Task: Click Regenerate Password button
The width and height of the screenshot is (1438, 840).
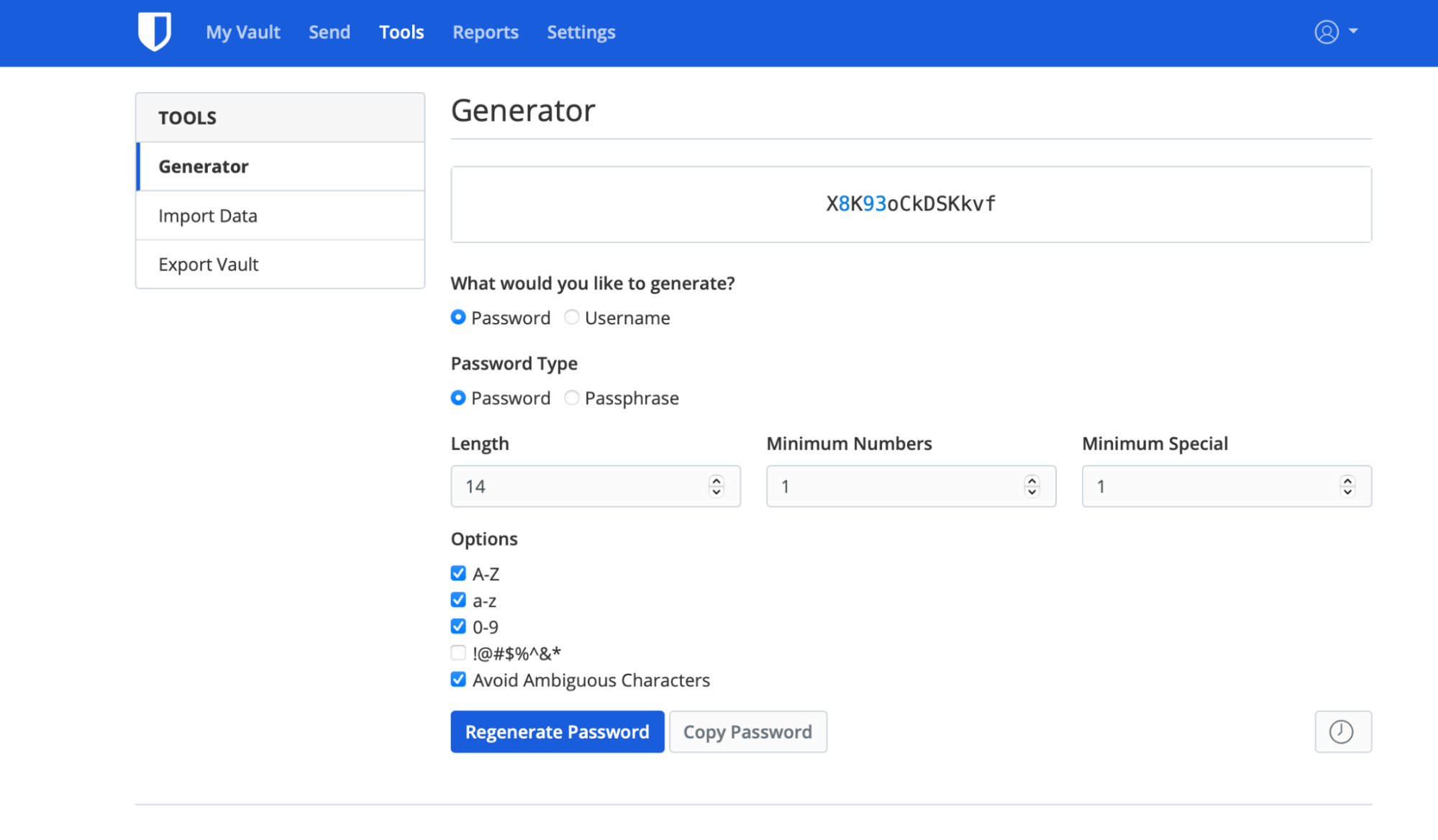Action: coord(558,731)
